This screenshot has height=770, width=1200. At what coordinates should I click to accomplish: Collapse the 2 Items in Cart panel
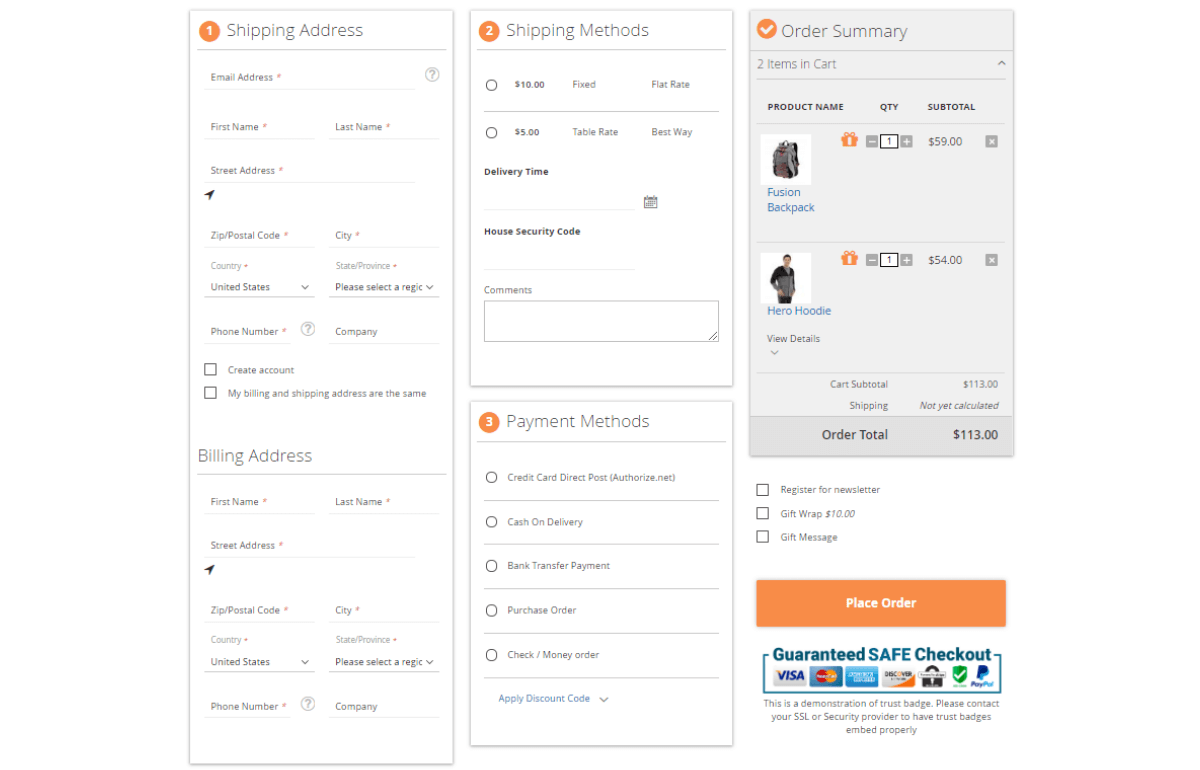(1000, 63)
